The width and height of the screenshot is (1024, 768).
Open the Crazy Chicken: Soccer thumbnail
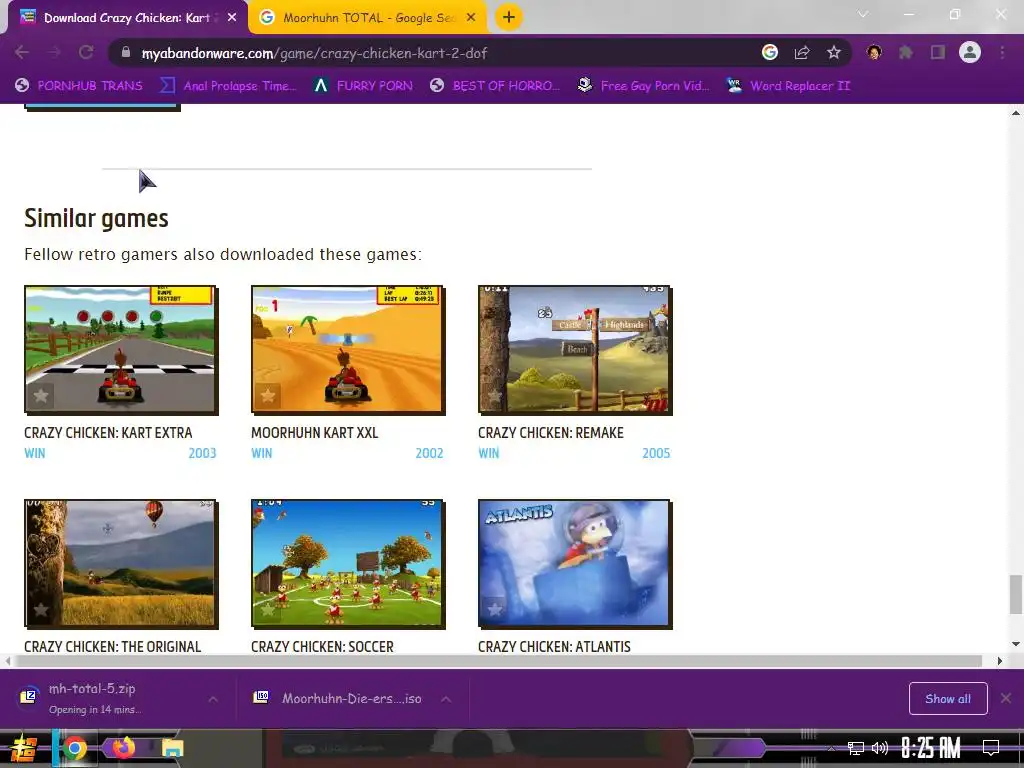pyautogui.click(x=348, y=564)
